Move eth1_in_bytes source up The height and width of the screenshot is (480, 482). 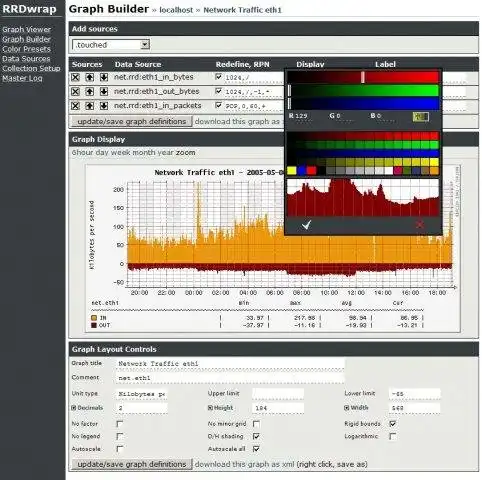coord(89,77)
